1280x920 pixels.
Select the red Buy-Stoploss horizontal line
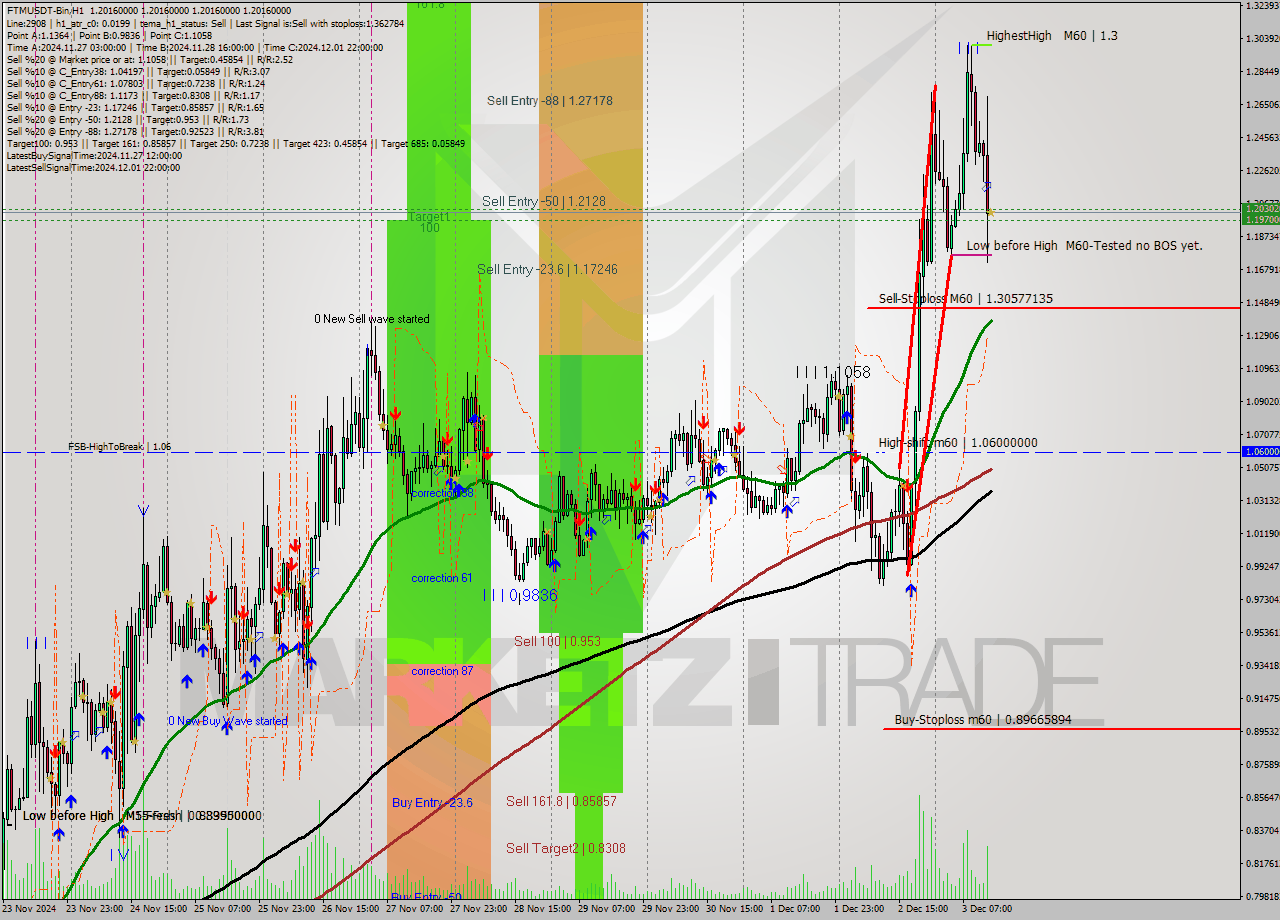[1061, 729]
